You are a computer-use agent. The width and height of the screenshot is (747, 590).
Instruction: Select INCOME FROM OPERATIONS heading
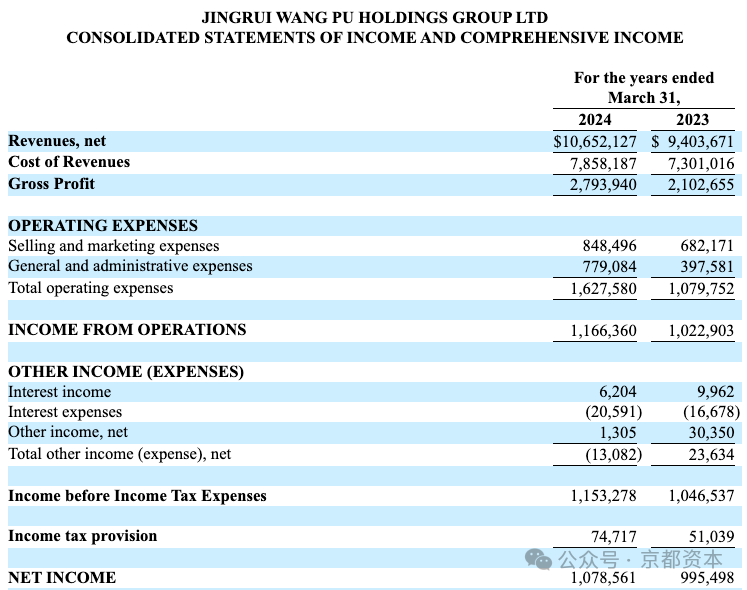(127, 330)
